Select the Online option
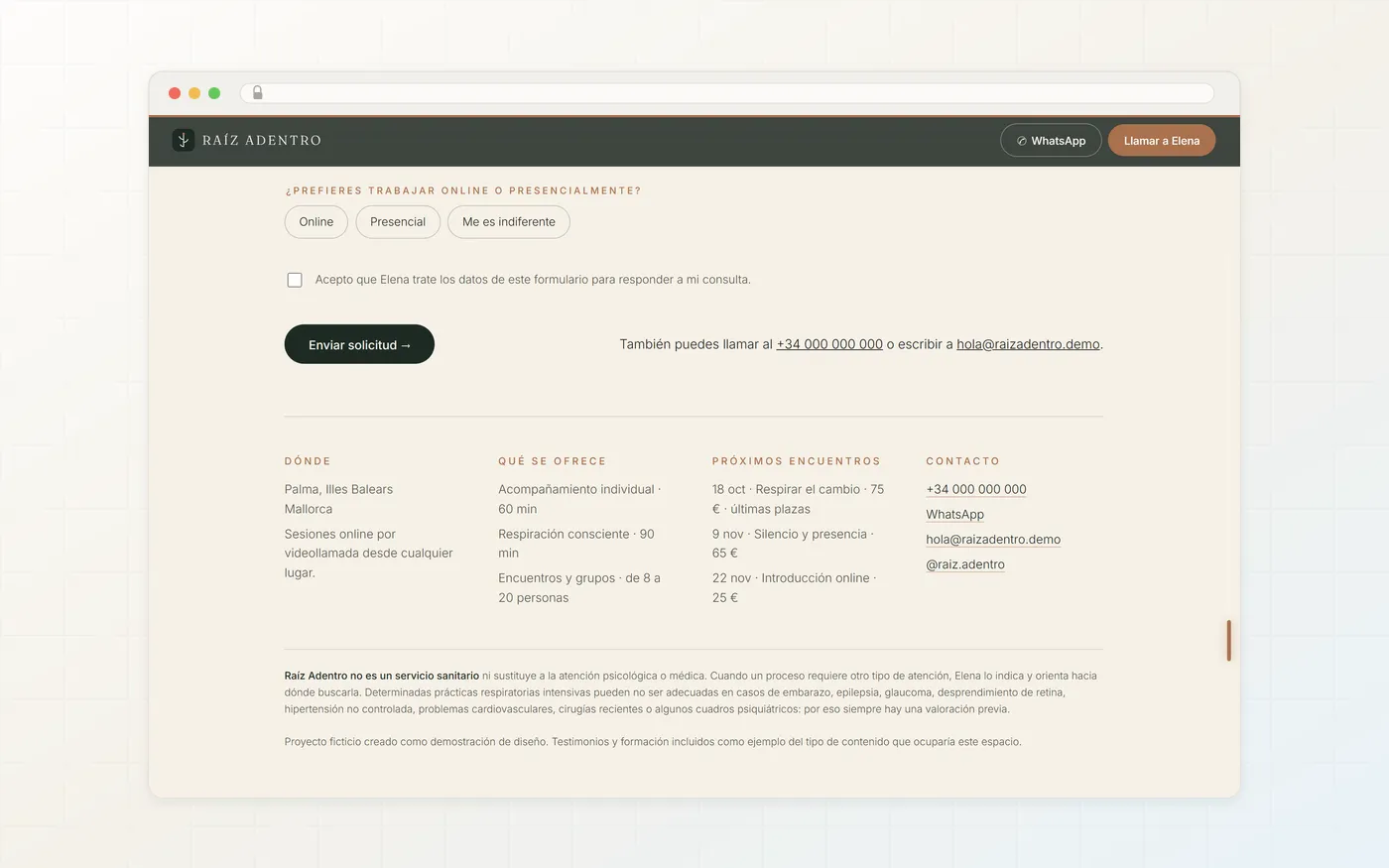The image size is (1389, 868). pyautogui.click(x=316, y=222)
